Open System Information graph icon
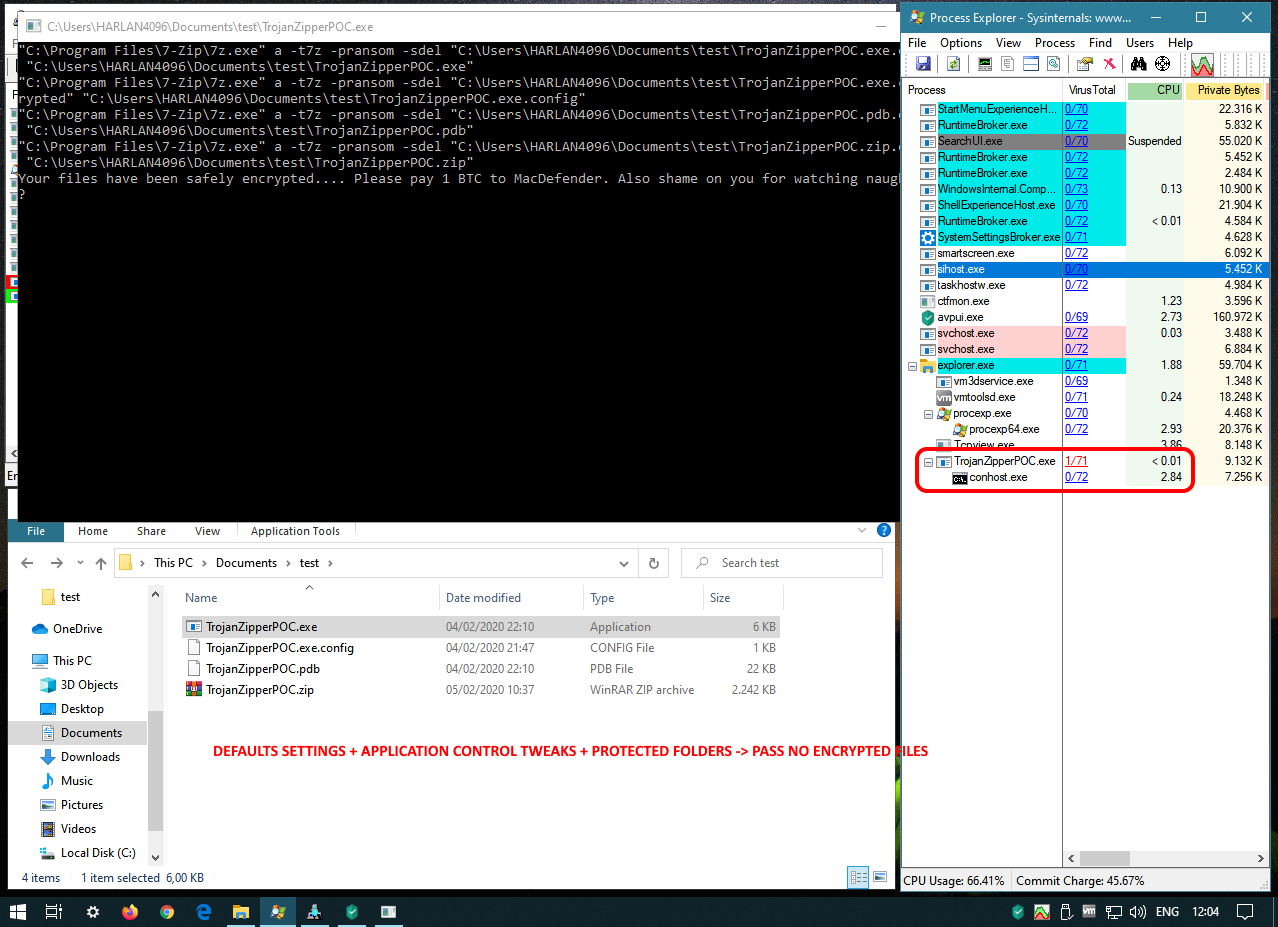The image size is (1278, 927). coord(985,64)
